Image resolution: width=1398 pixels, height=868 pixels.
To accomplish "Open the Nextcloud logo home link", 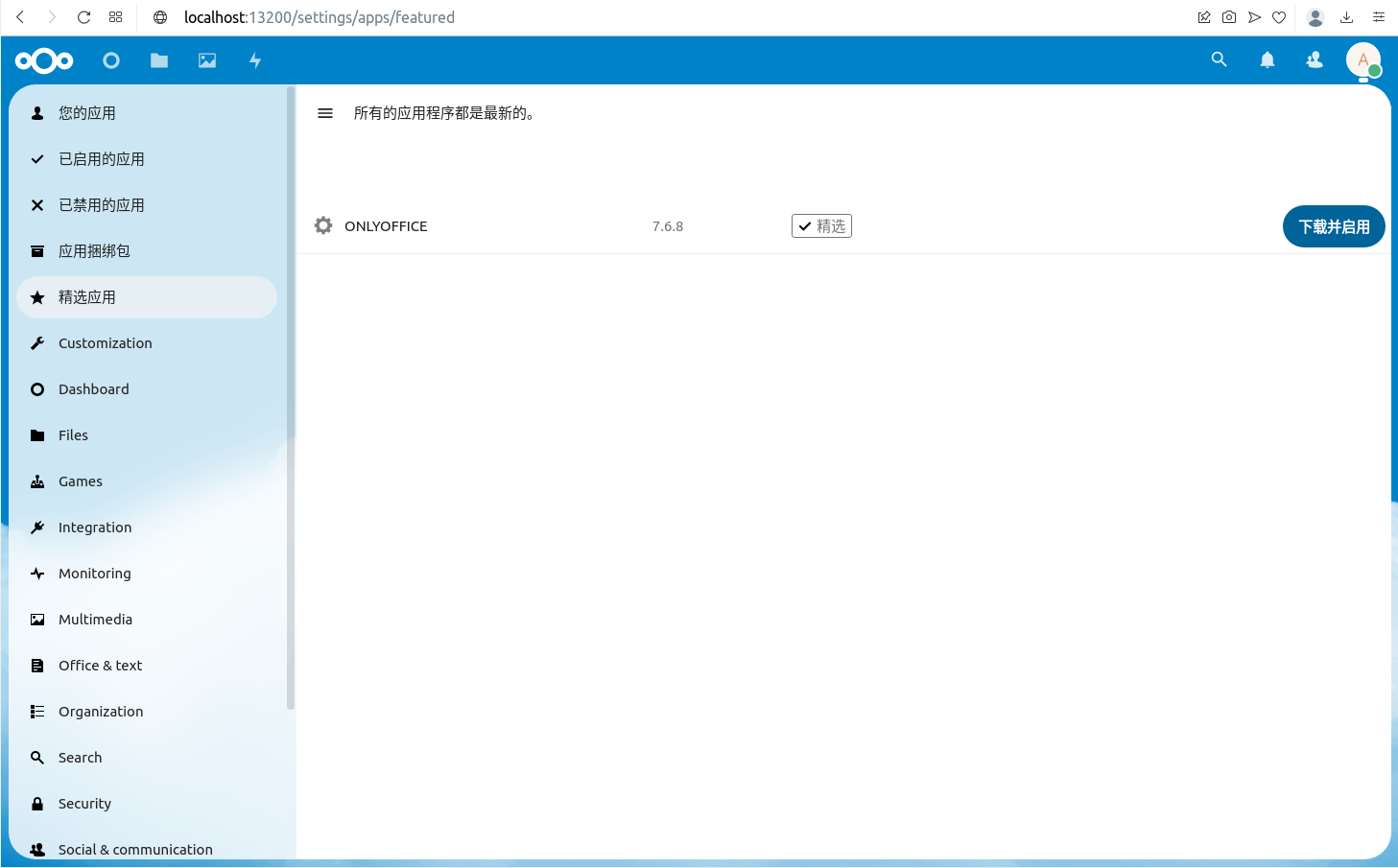I will [44, 60].
